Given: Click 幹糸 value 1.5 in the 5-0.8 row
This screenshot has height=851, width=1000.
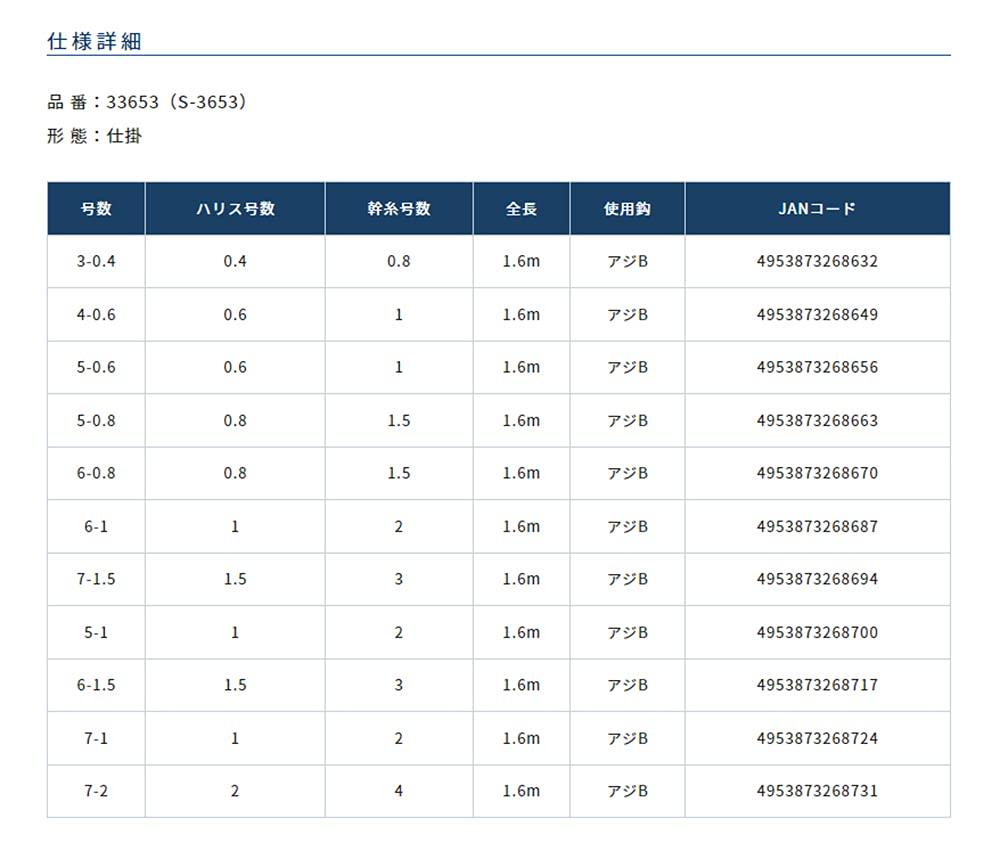Looking at the screenshot, I should [x=399, y=420].
